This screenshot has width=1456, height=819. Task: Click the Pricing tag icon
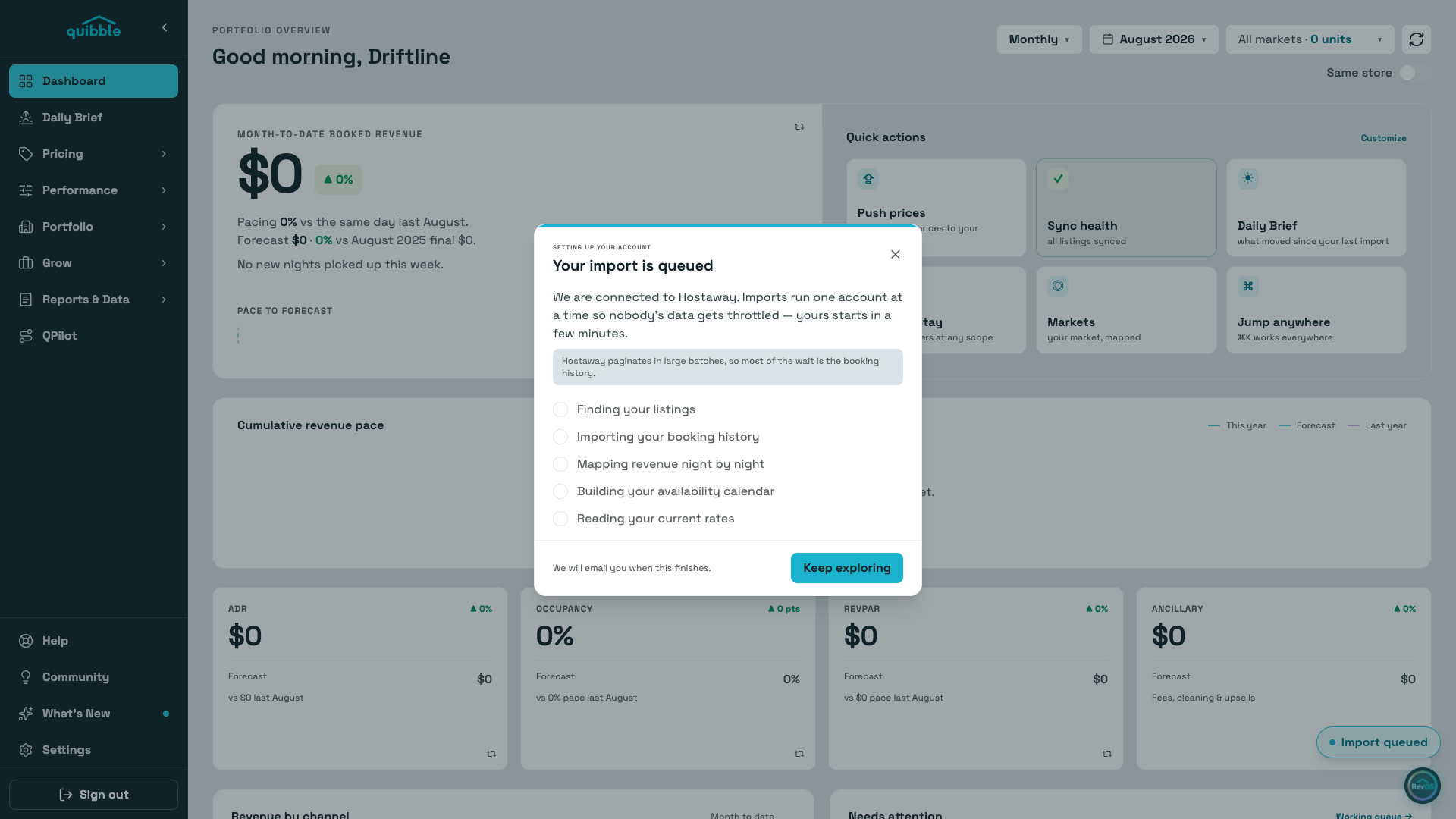click(x=26, y=154)
